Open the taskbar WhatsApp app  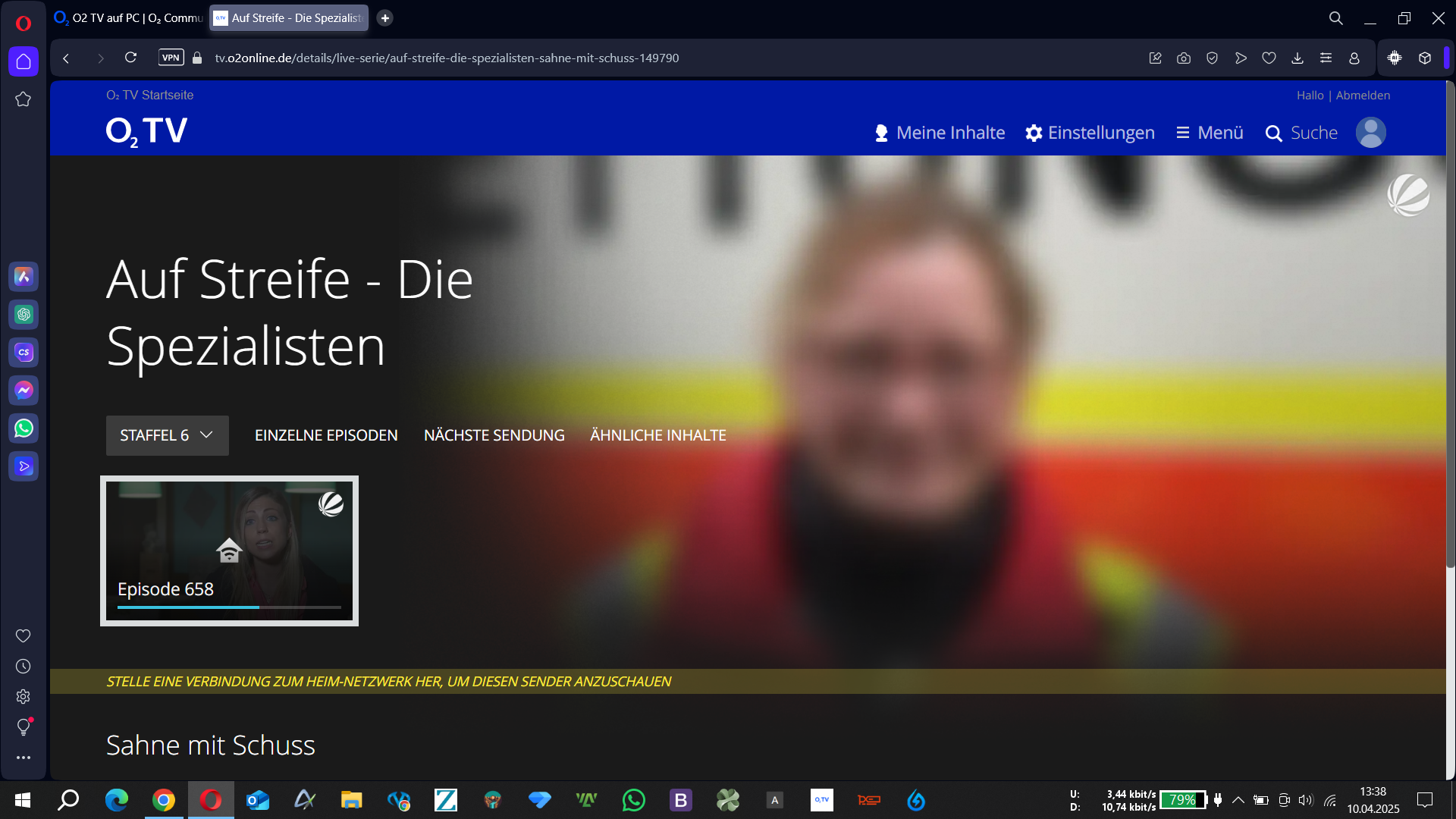click(x=633, y=800)
